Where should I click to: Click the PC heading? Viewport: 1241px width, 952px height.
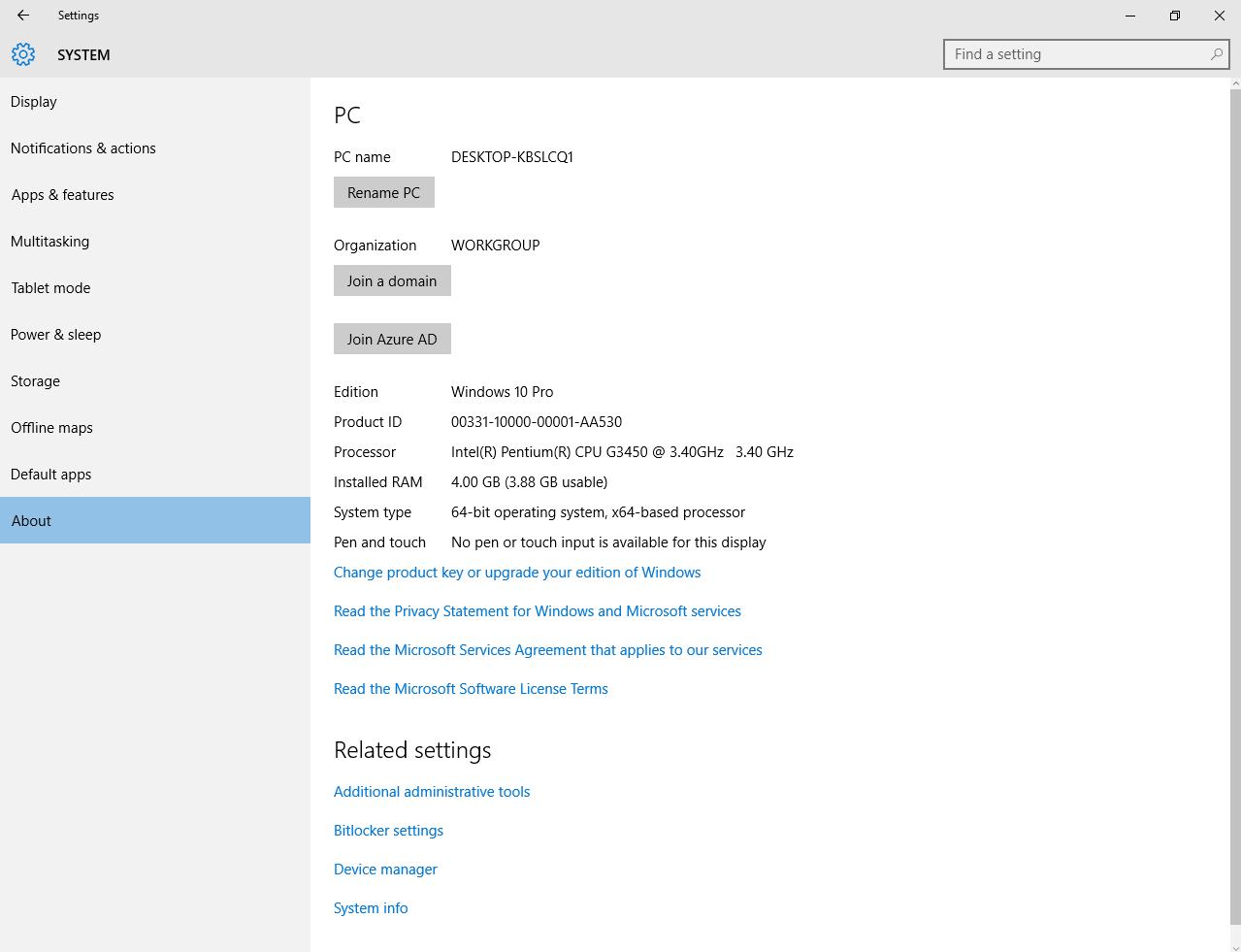click(x=347, y=115)
